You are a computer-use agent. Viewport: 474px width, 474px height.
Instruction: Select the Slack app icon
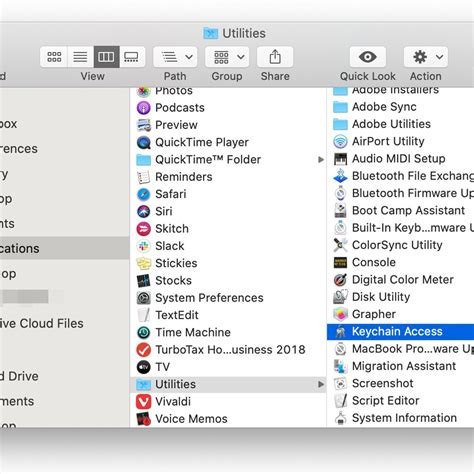point(144,246)
